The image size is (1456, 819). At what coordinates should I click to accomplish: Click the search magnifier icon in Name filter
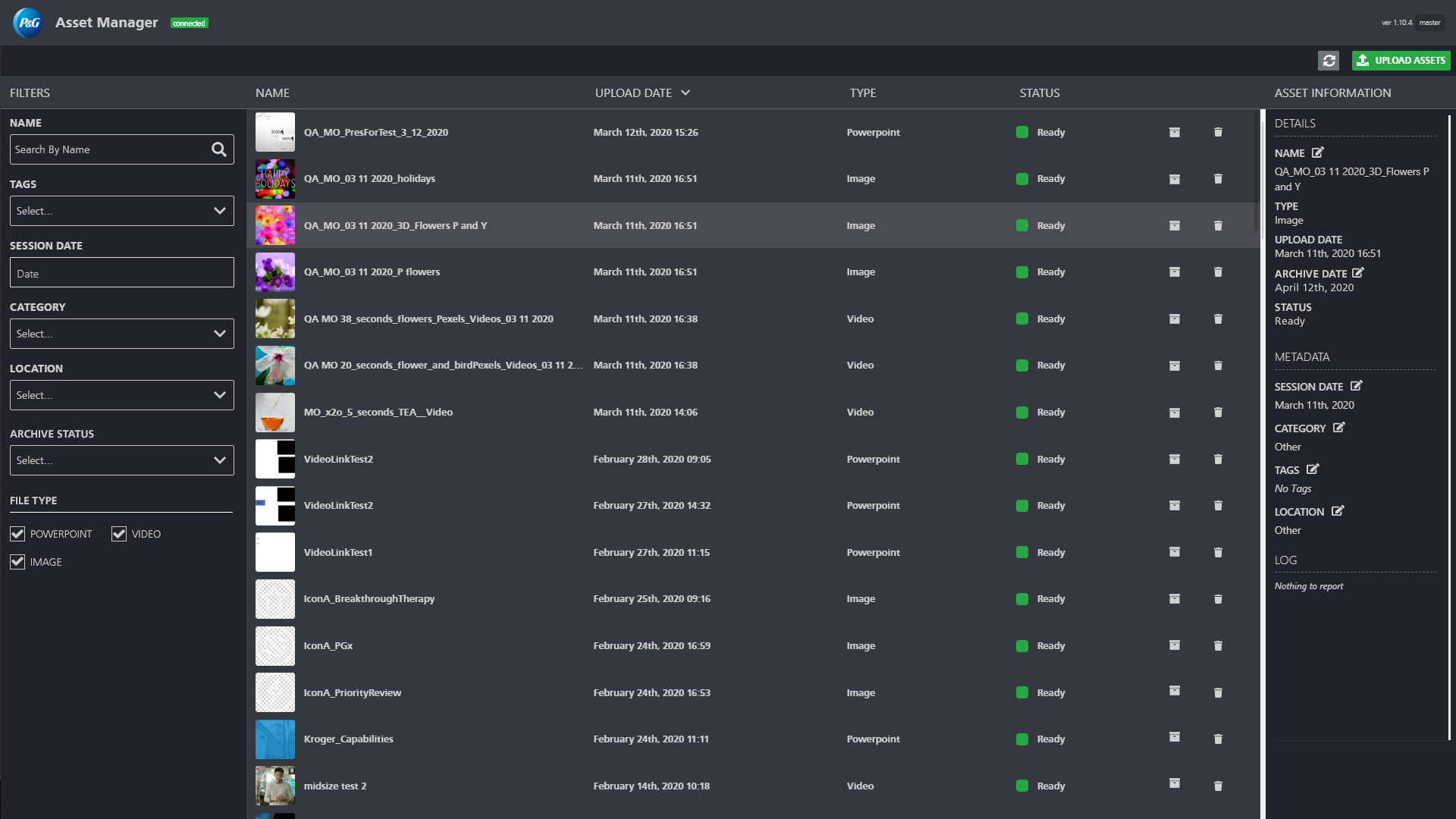pyautogui.click(x=218, y=149)
